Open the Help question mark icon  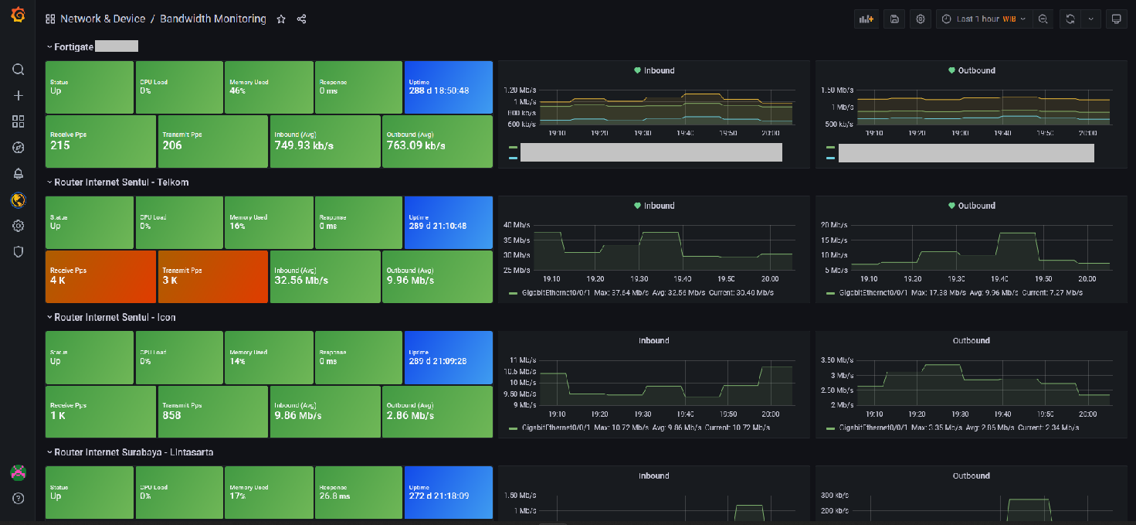pos(19,498)
